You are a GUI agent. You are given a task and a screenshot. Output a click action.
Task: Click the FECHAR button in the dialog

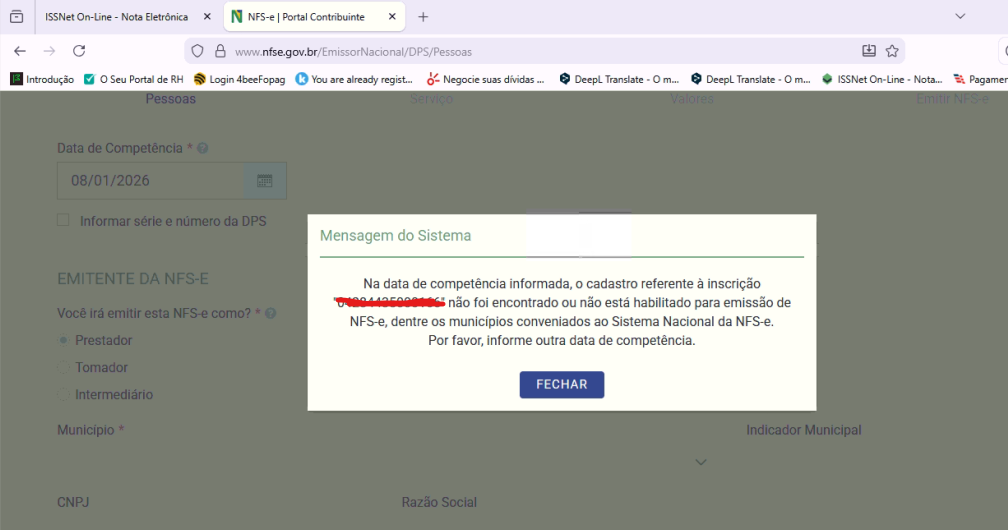coord(561,384)
